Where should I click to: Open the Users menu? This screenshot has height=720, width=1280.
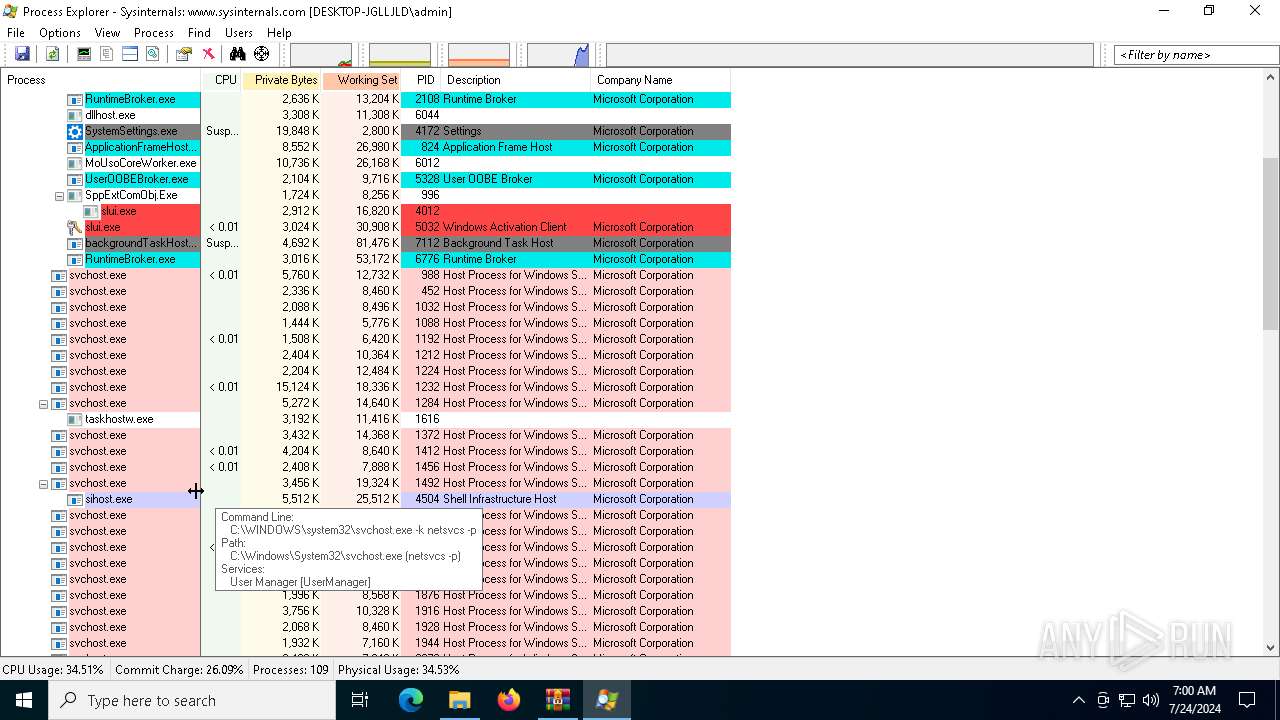(239, 33)
